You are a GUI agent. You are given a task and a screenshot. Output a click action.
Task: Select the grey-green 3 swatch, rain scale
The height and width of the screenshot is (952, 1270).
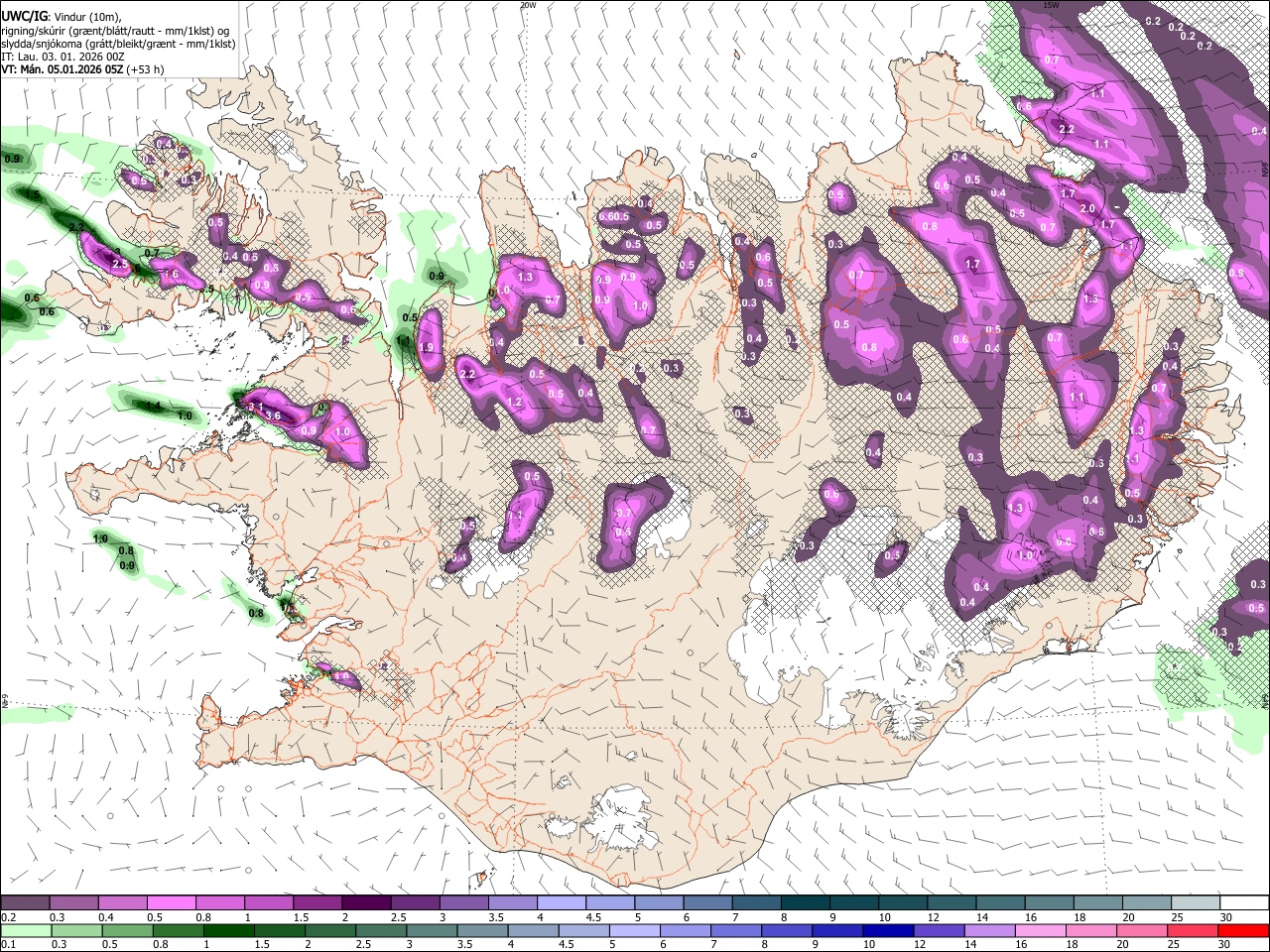point(432,930)
